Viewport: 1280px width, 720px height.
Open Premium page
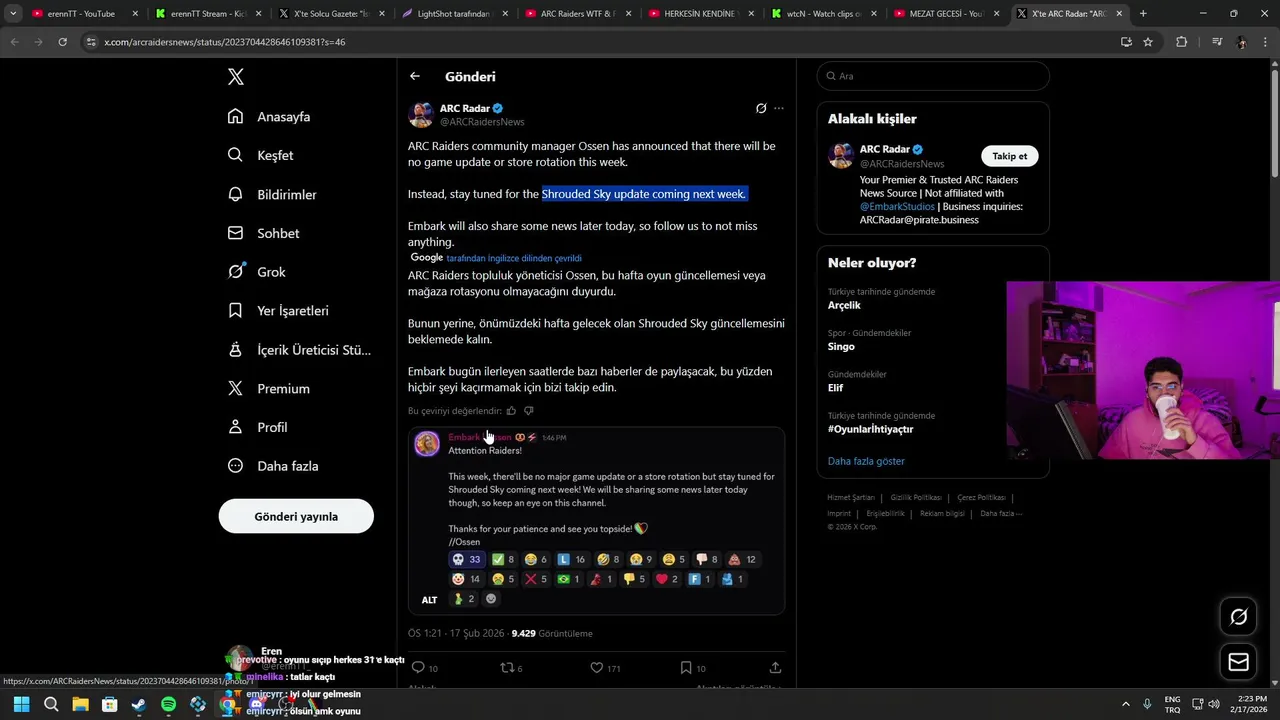pyautogui.click(x=268, y=388)
